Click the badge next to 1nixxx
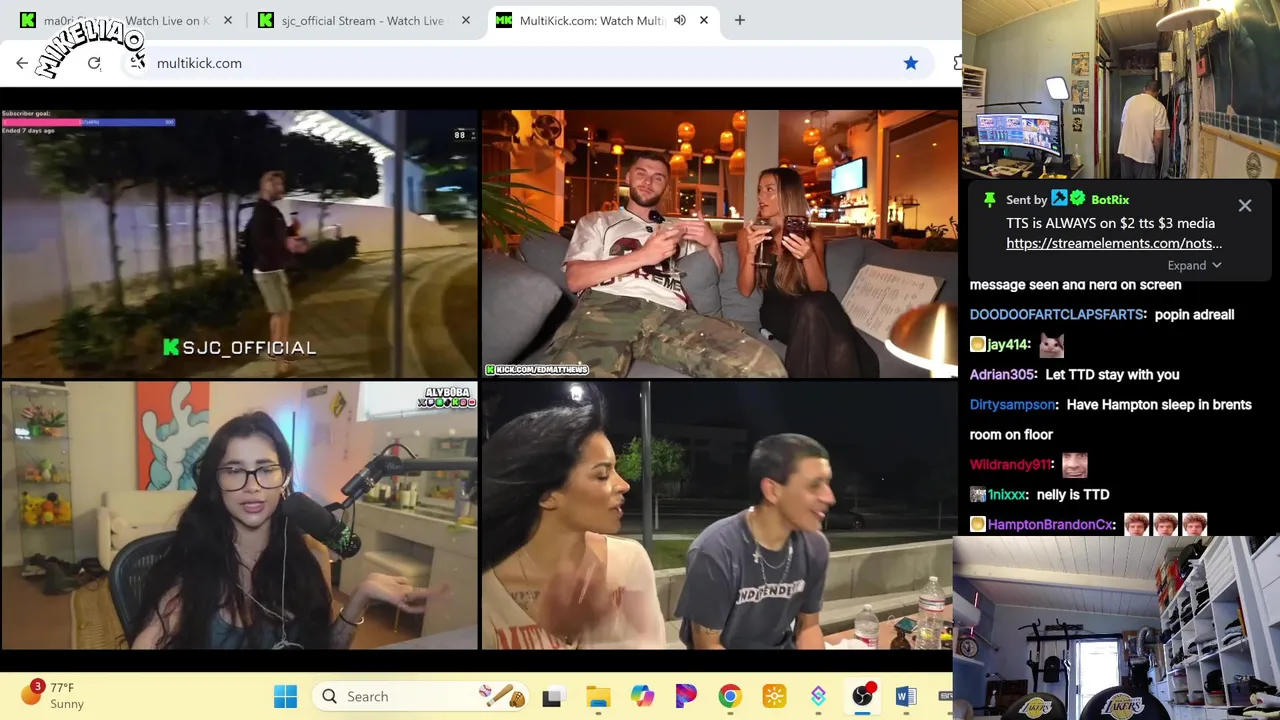The height and width of the screenshot is (720, 1280). pos(977,495)
